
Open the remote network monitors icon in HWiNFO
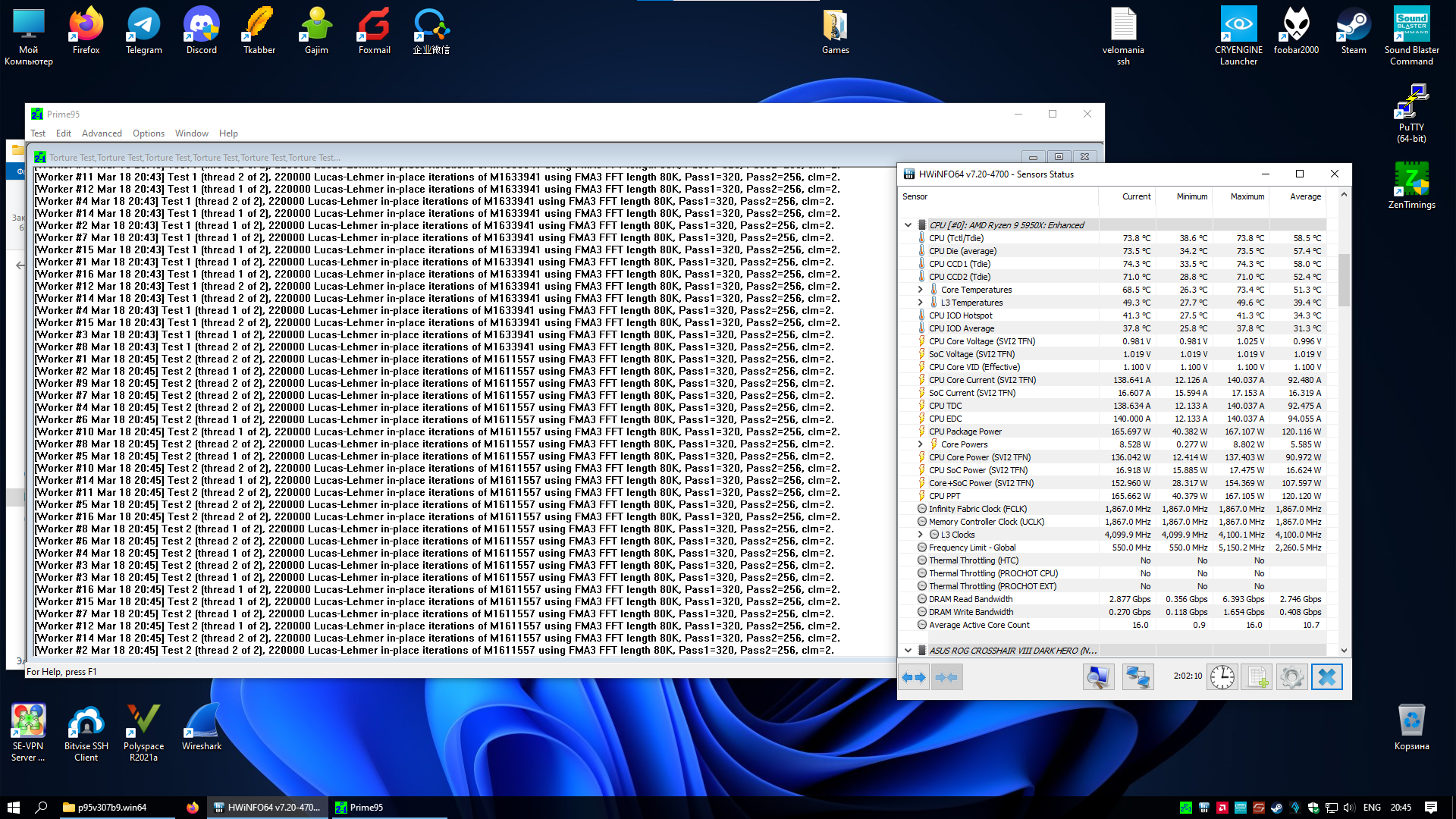(1137, 677)
